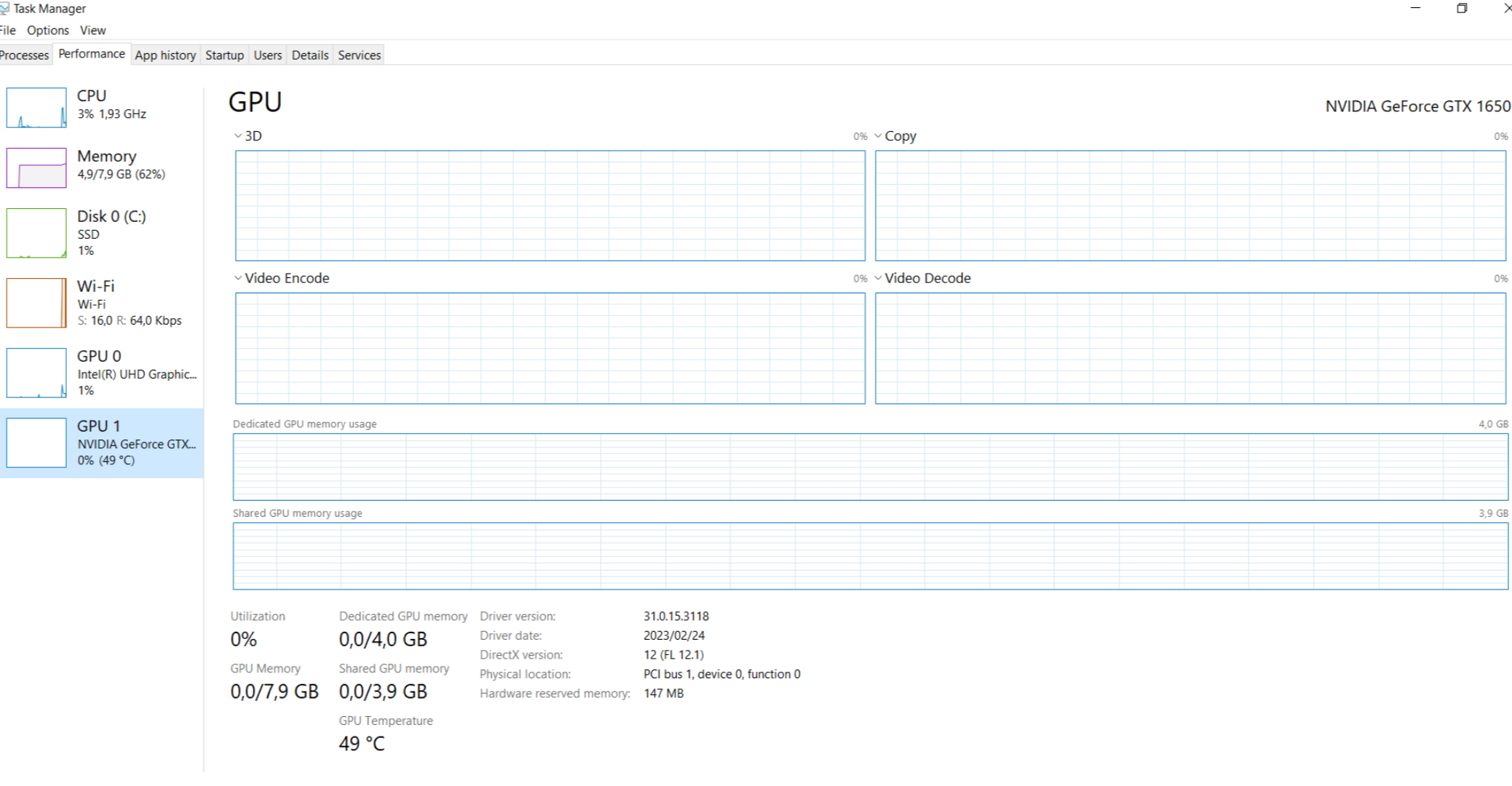Select the Disk 0 (C:) graph thumbnail
Image resolution: width=1512 pixels, height=786 pixels.
click(36, 233)
